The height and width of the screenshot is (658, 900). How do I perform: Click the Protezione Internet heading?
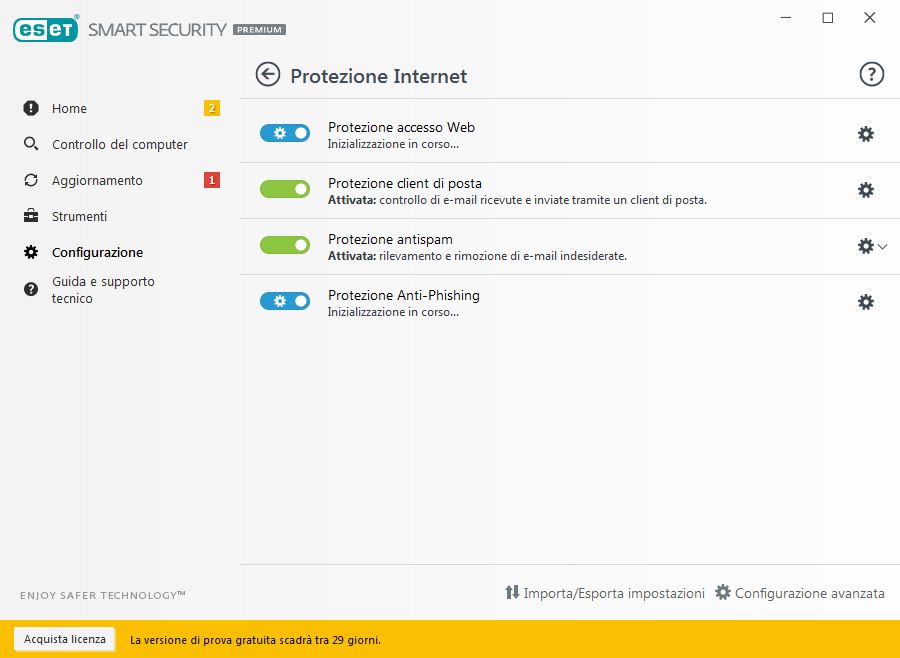pos(378,76)
